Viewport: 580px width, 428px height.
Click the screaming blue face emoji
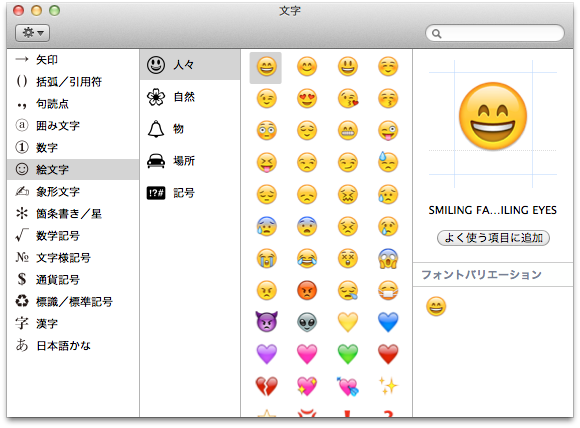(388, 258)
